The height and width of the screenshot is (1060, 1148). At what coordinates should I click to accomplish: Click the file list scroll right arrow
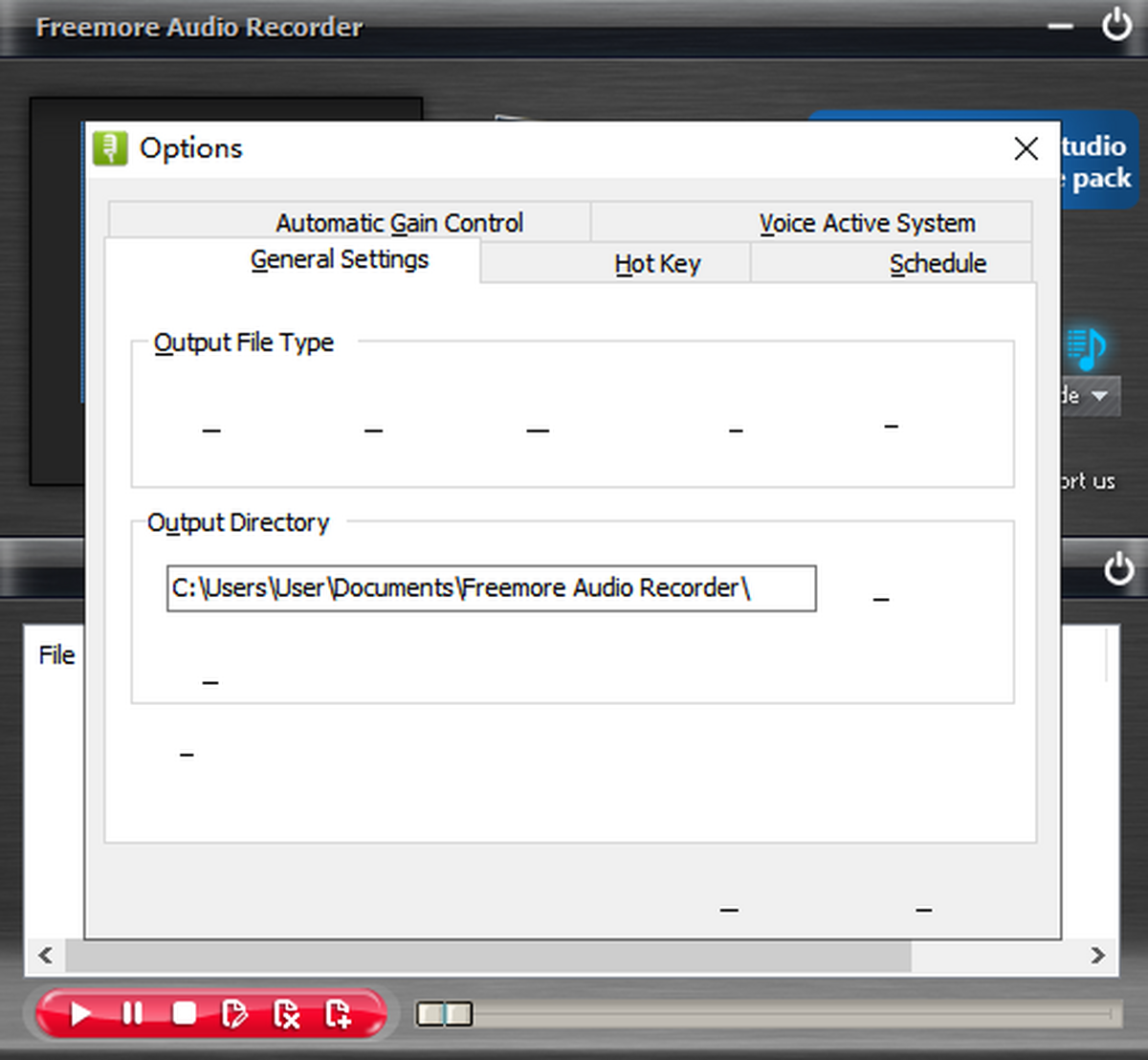(x=1098, y=955)
